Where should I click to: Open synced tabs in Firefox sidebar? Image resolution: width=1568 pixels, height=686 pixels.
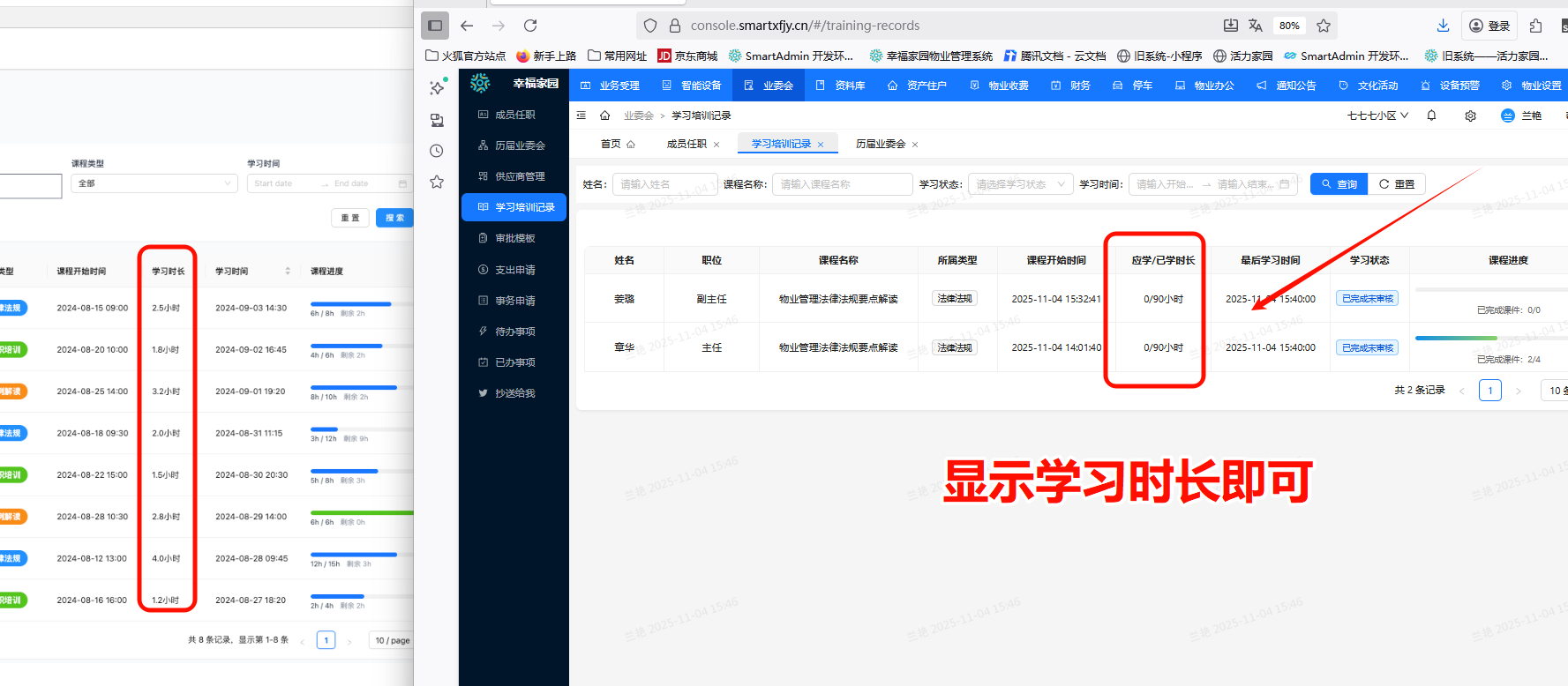point(437,120)
